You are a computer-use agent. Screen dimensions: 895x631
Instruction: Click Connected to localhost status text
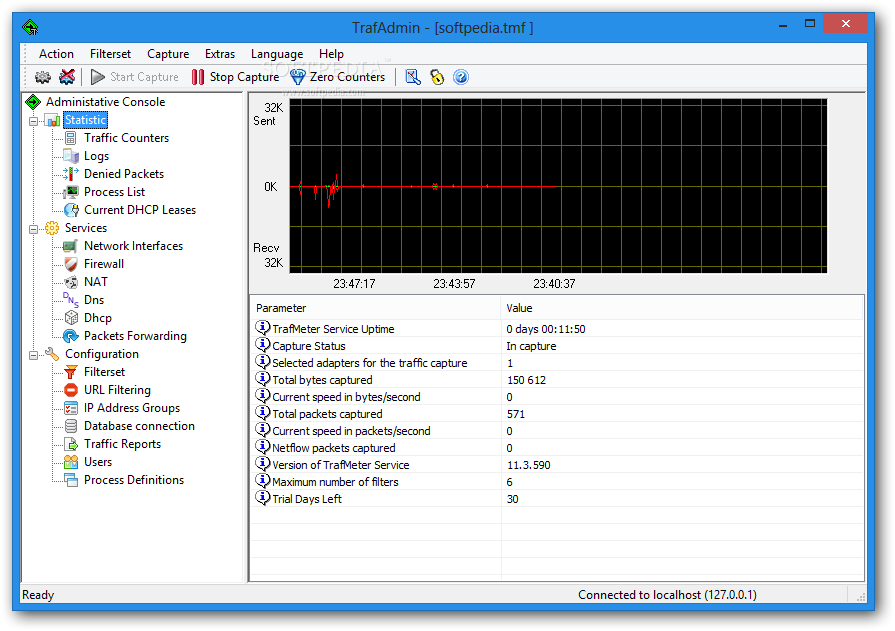[667, 595]
